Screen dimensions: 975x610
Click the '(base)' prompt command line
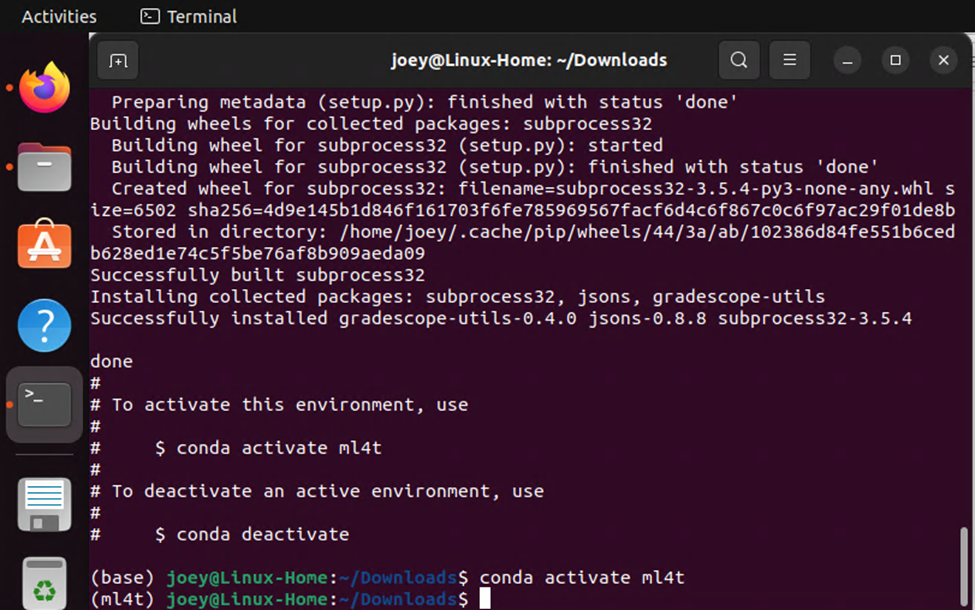(x=387, y=577)
